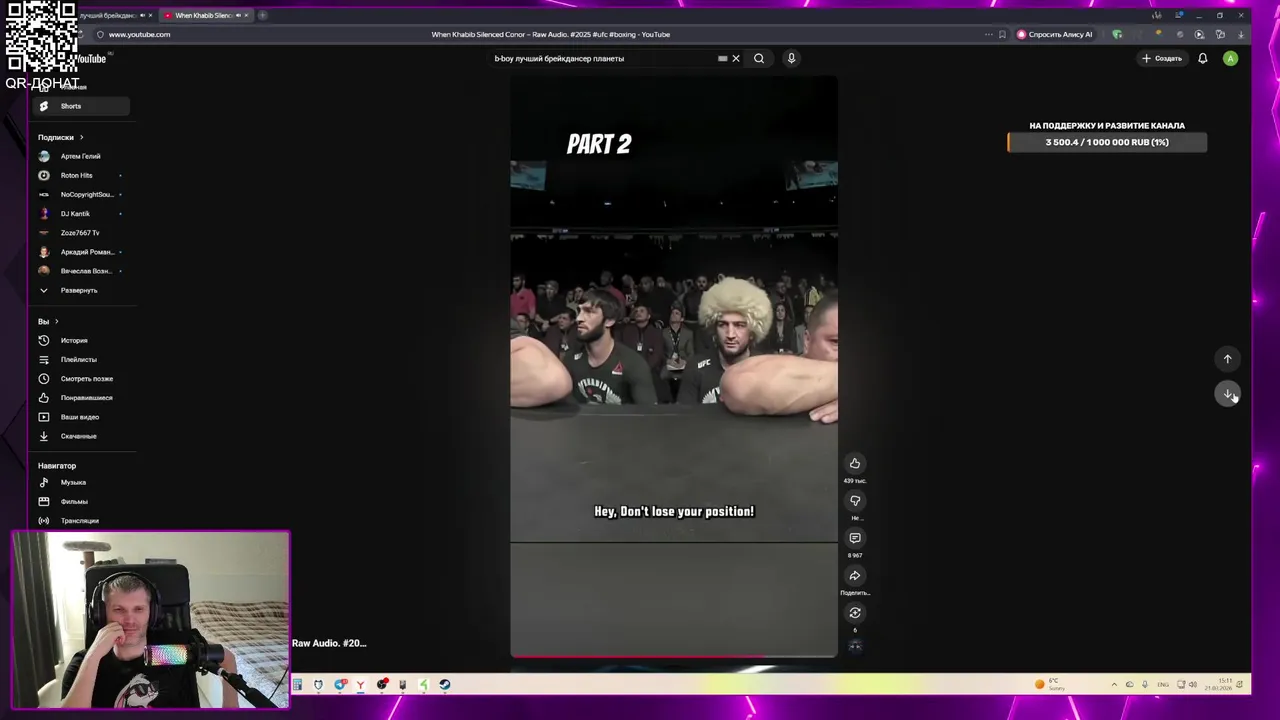Open NoCopyrightSou... channel subscription
This screenshot has height=720, width=1280.
[x=80, y=194]
